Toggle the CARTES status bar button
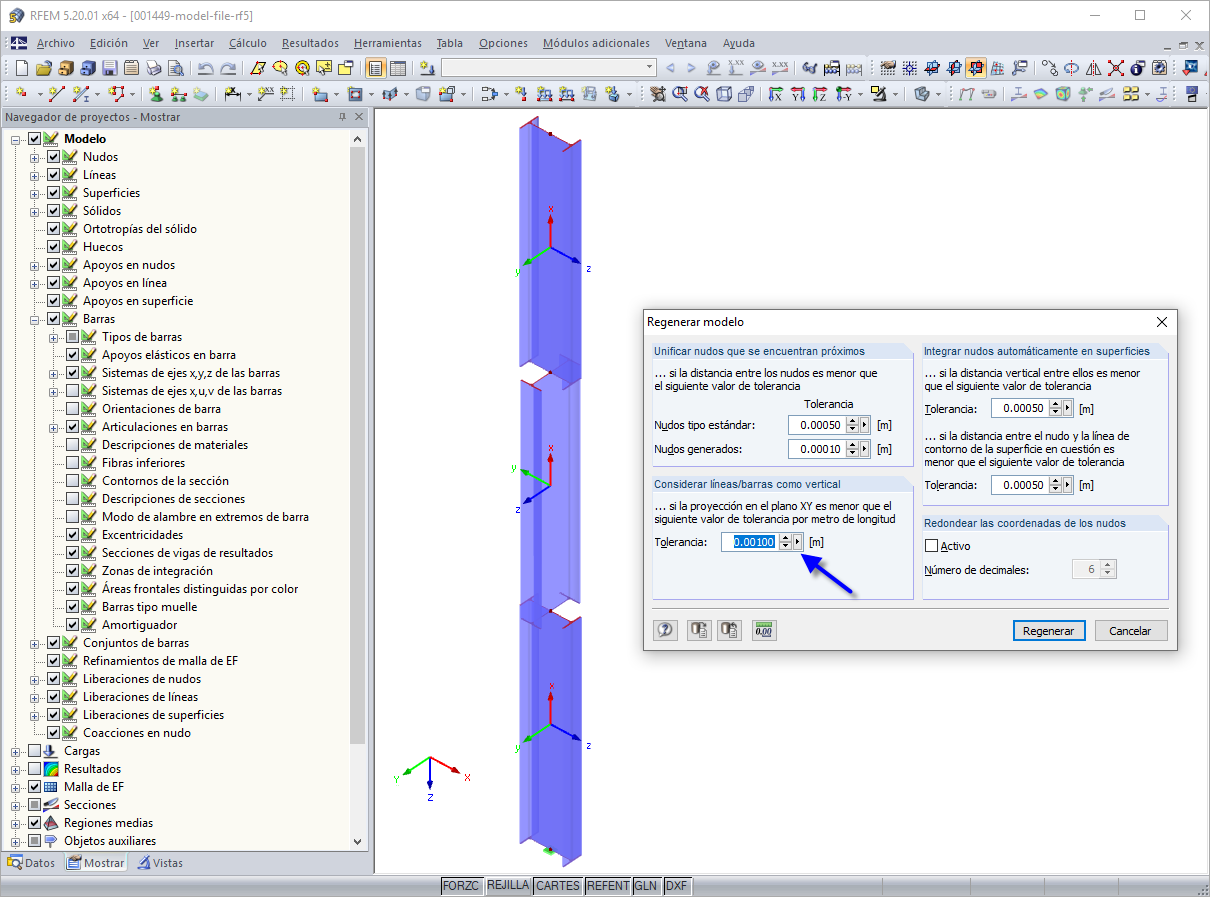Image resolution: width=1210 pixels, height=897 pixels. [x=557, y=886]
